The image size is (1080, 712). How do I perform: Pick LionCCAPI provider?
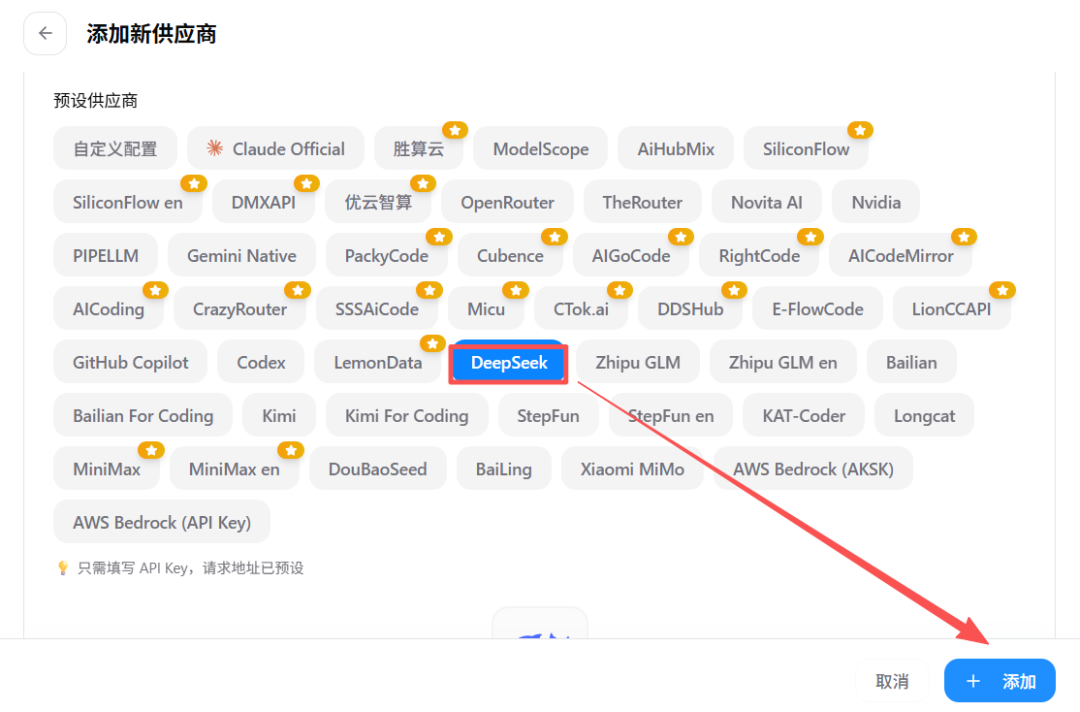click(951, 309)
